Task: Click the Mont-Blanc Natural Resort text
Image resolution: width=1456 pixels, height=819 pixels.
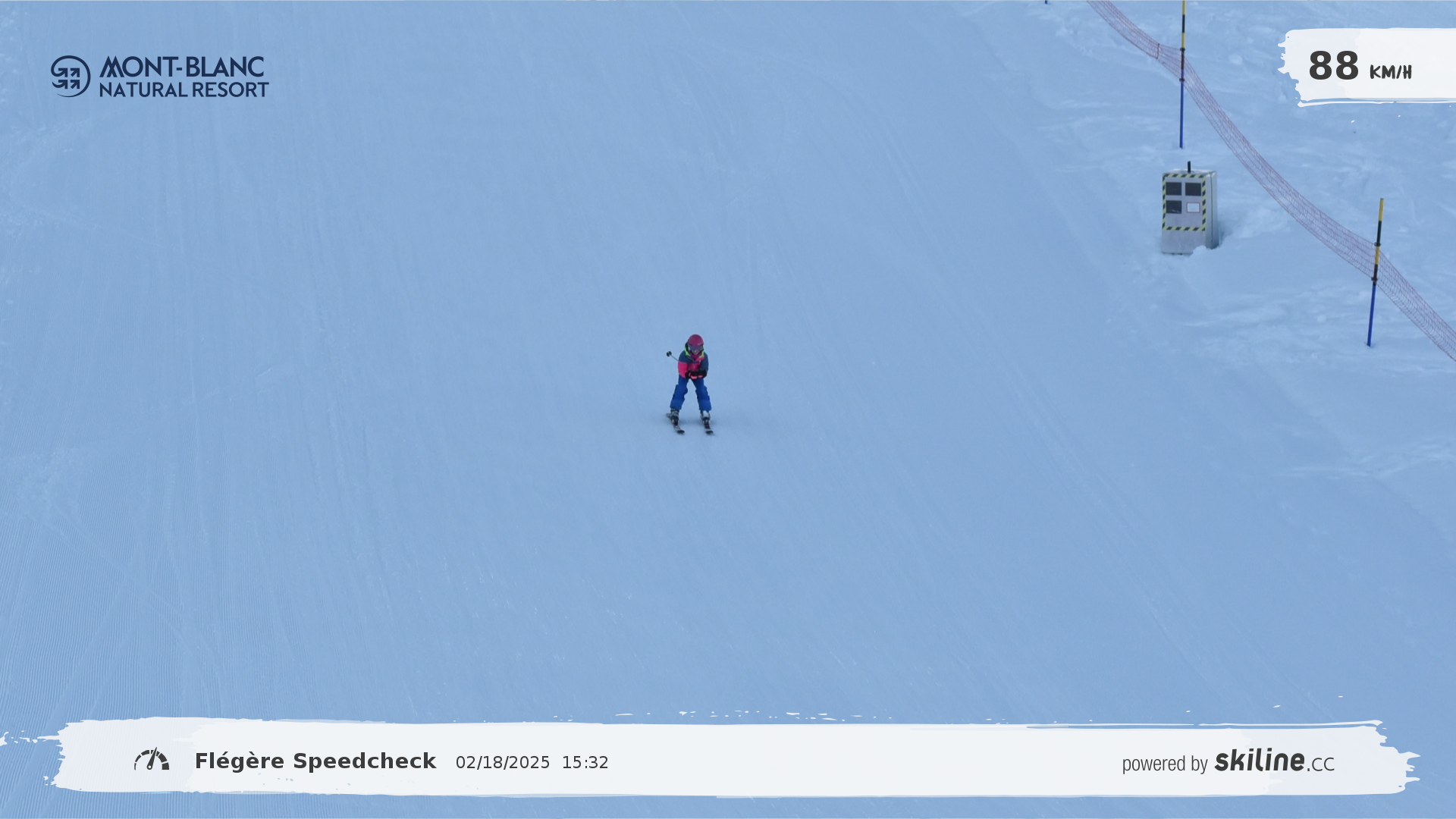Action: [x=184, y=77]
